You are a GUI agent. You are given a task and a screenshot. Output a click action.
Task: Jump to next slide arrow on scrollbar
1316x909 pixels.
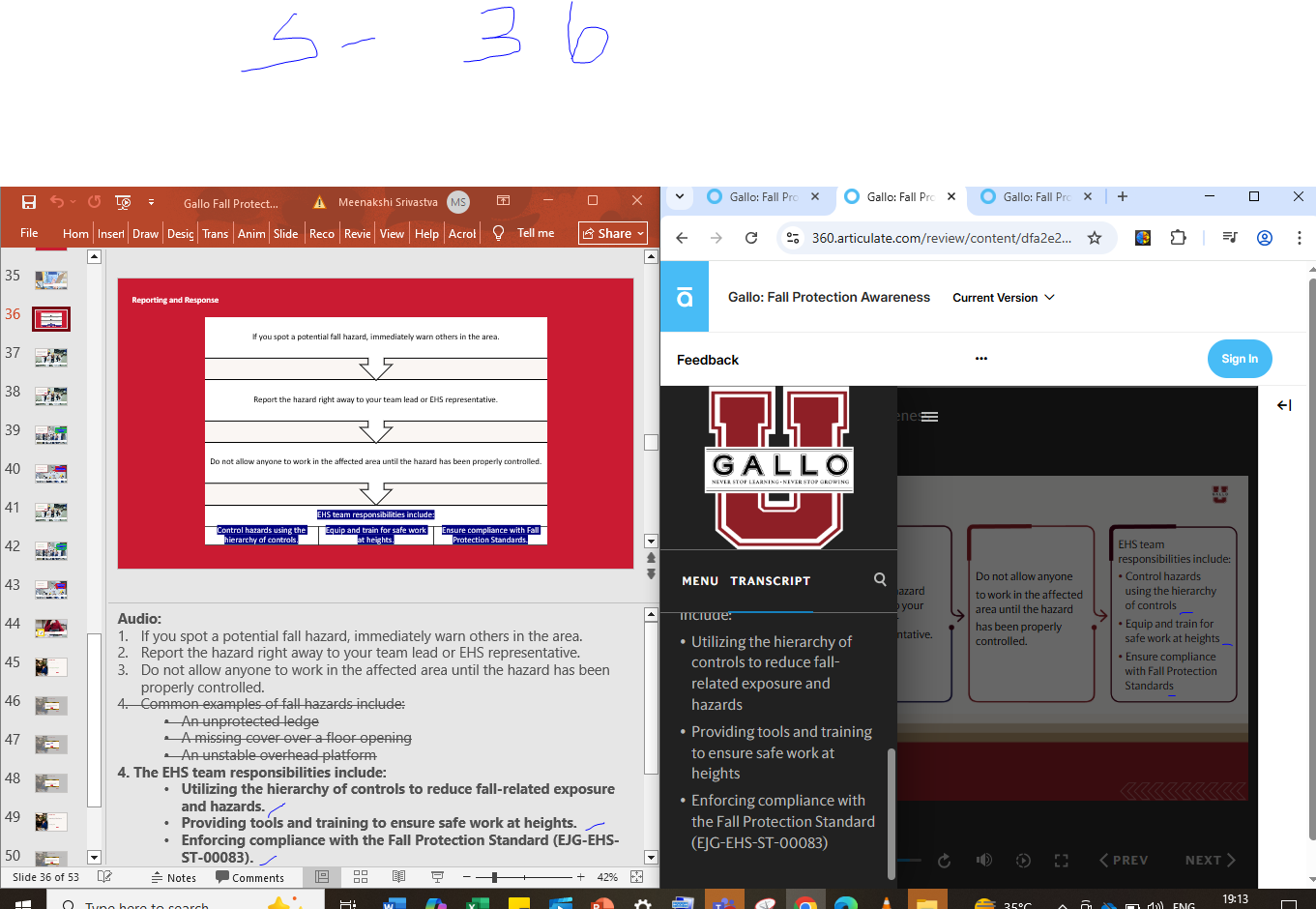[x=651, y=573]
